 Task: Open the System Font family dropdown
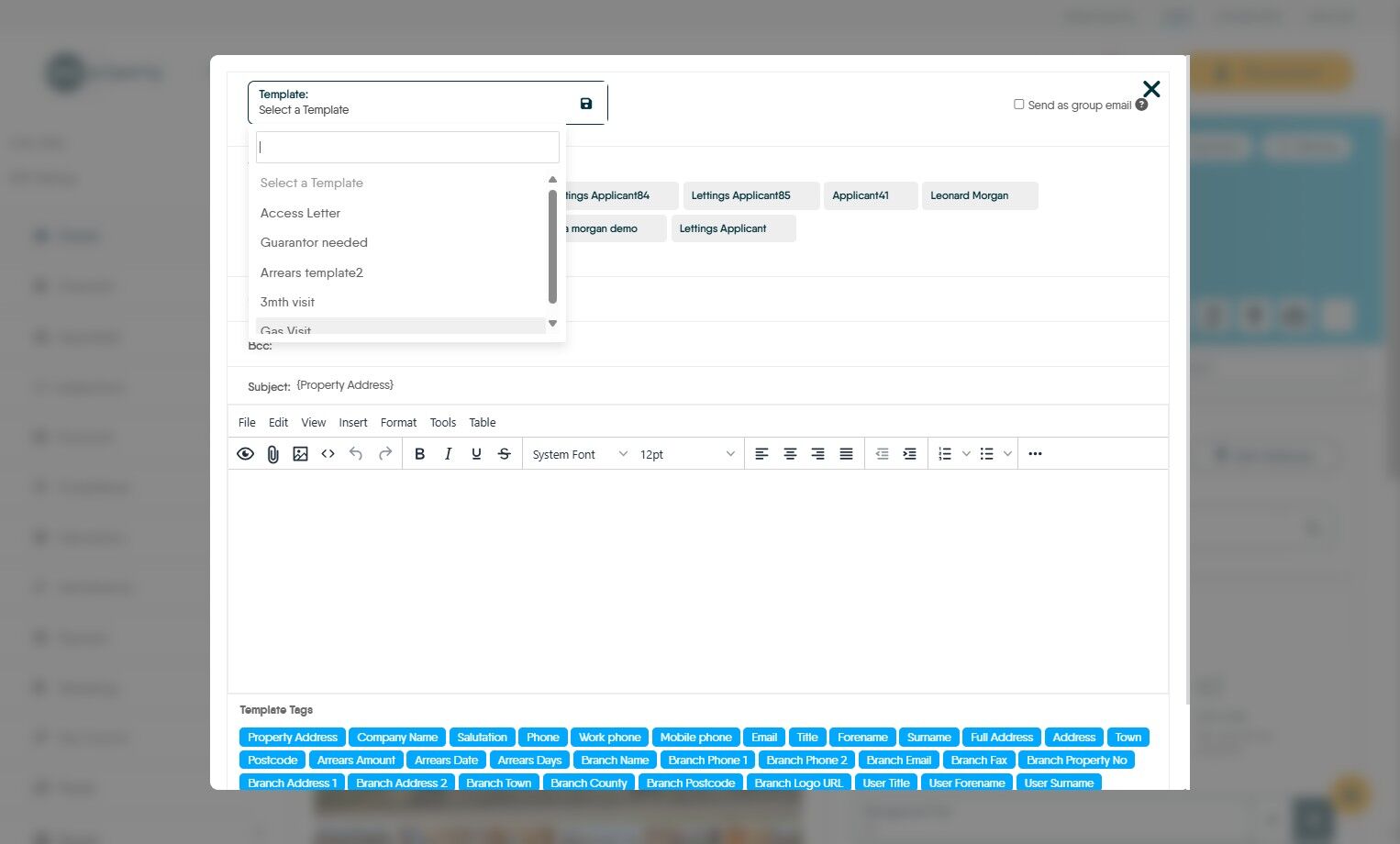(x=580, y=454)
